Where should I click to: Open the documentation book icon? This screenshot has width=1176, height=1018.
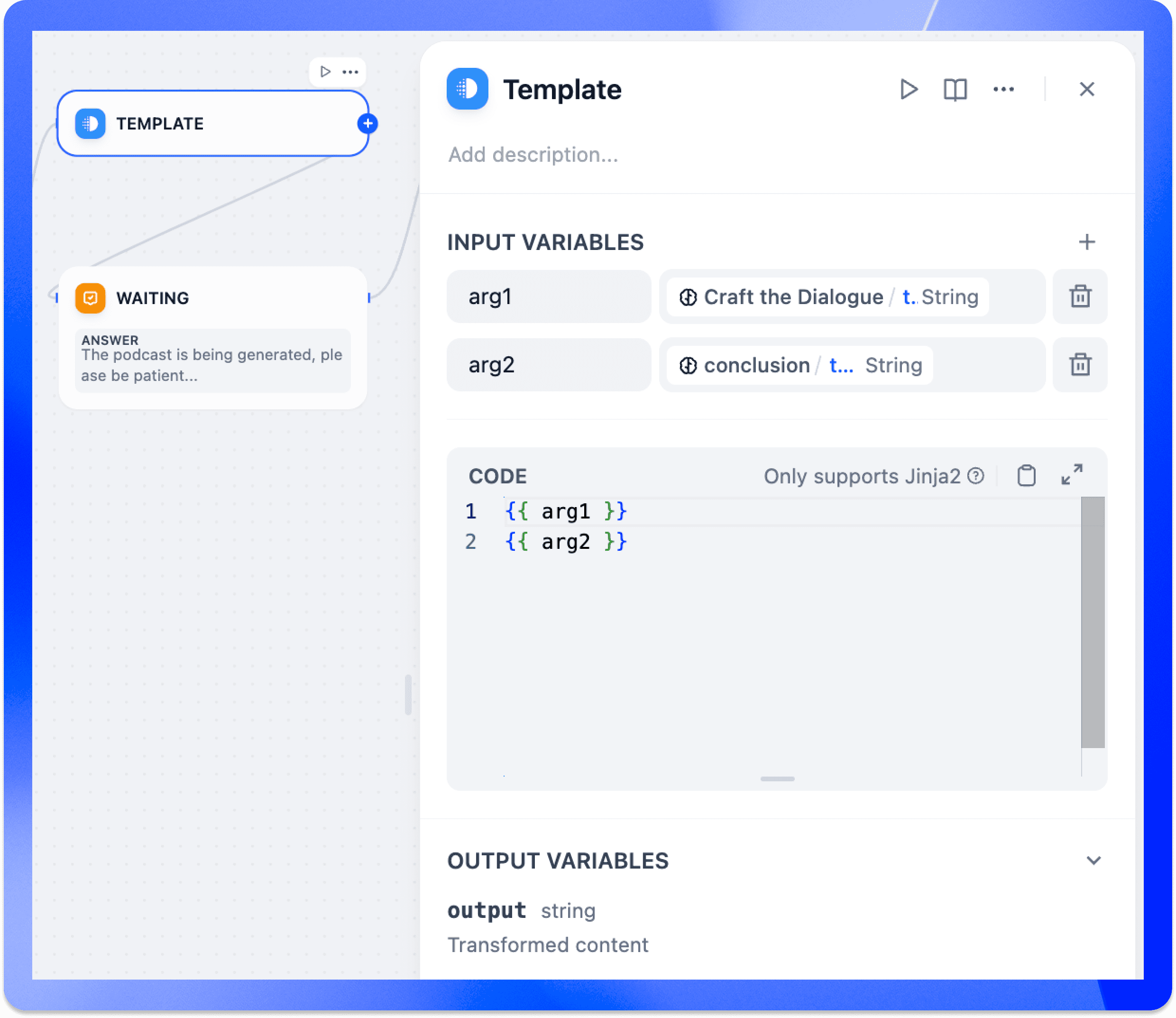pos(954,90)
